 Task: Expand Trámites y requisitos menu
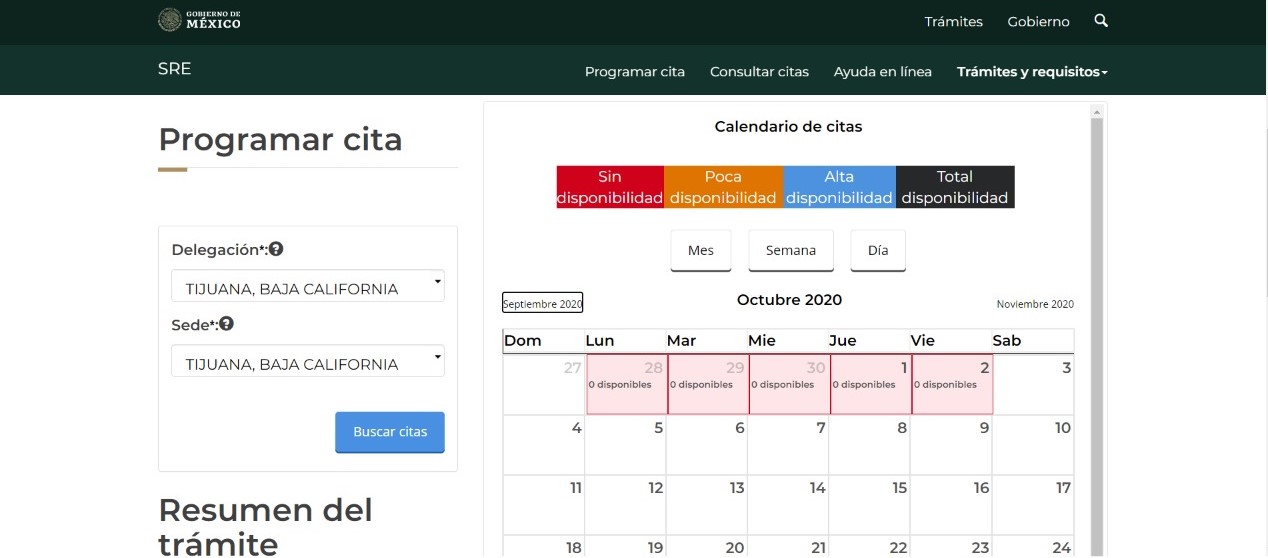[1032, 72]
